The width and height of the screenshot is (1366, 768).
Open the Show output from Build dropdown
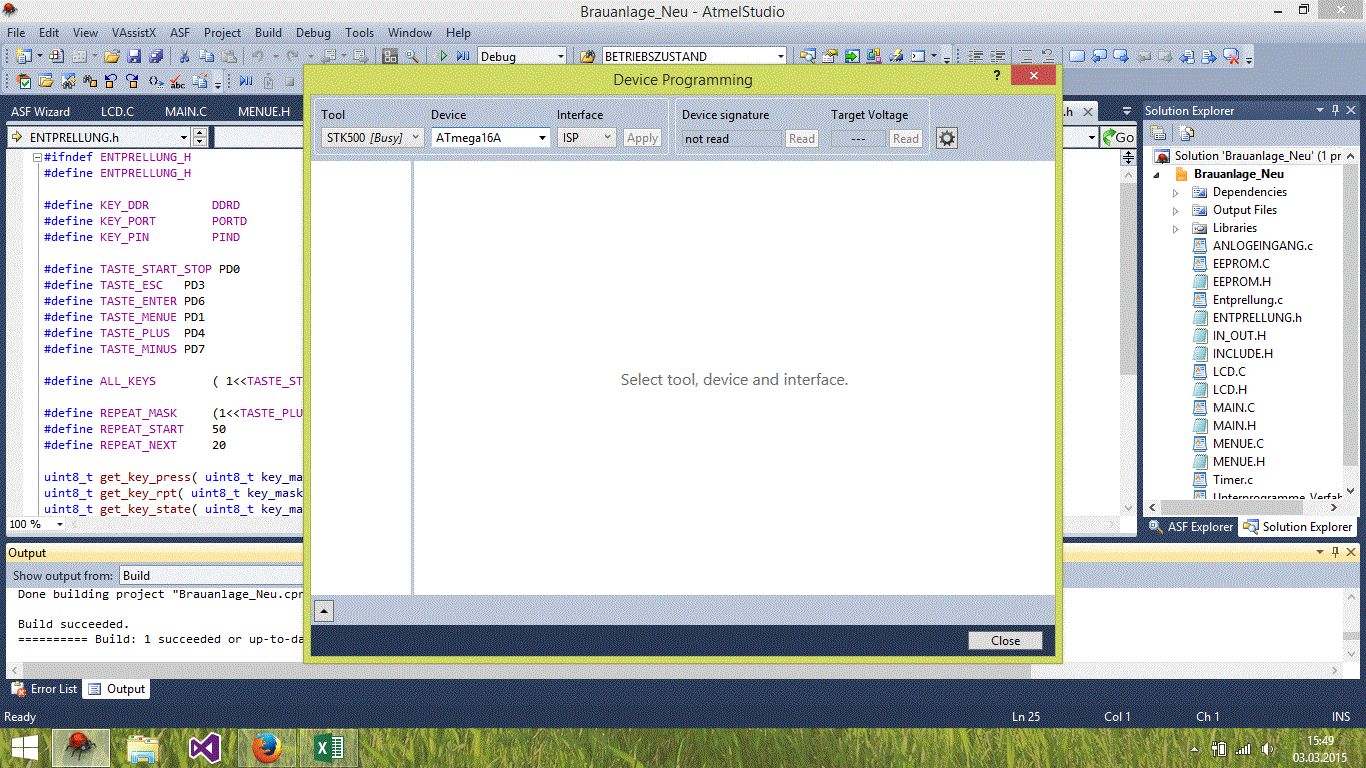(210, 575)
